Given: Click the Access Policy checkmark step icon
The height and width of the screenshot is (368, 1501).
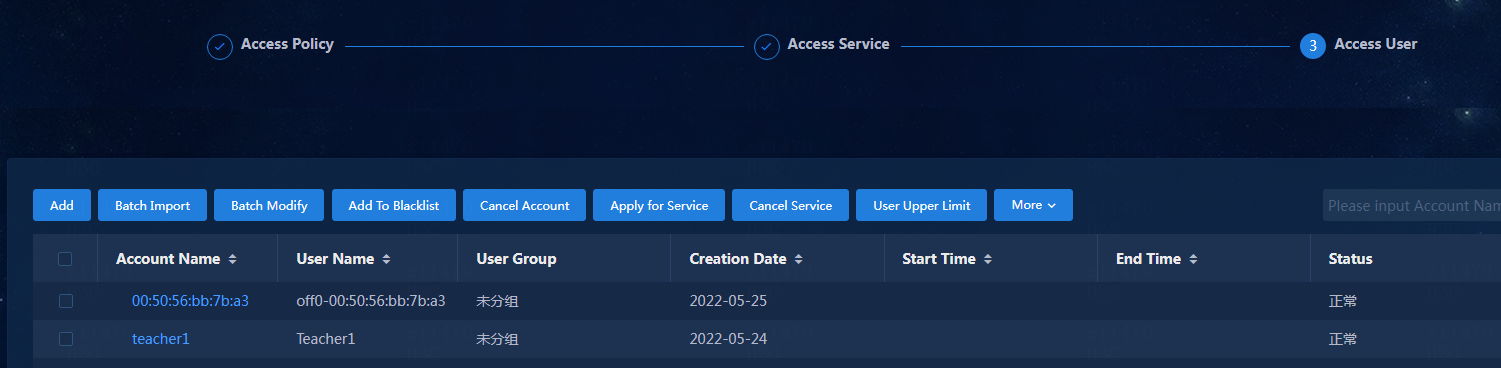Looking at the screenshot, I should (x=220, y=47).
